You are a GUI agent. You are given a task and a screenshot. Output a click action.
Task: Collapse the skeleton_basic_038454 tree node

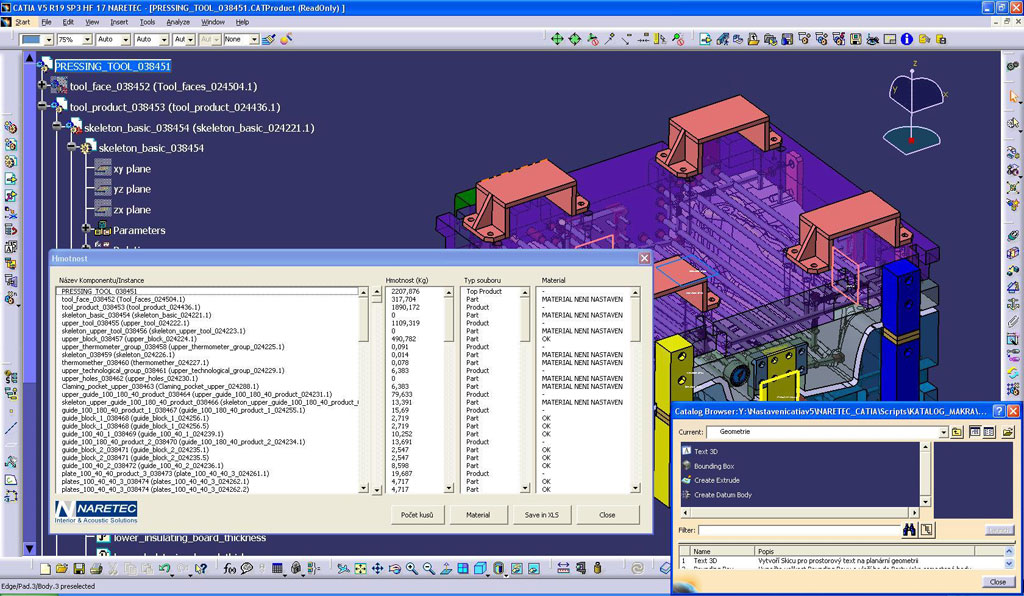(72, 148)
